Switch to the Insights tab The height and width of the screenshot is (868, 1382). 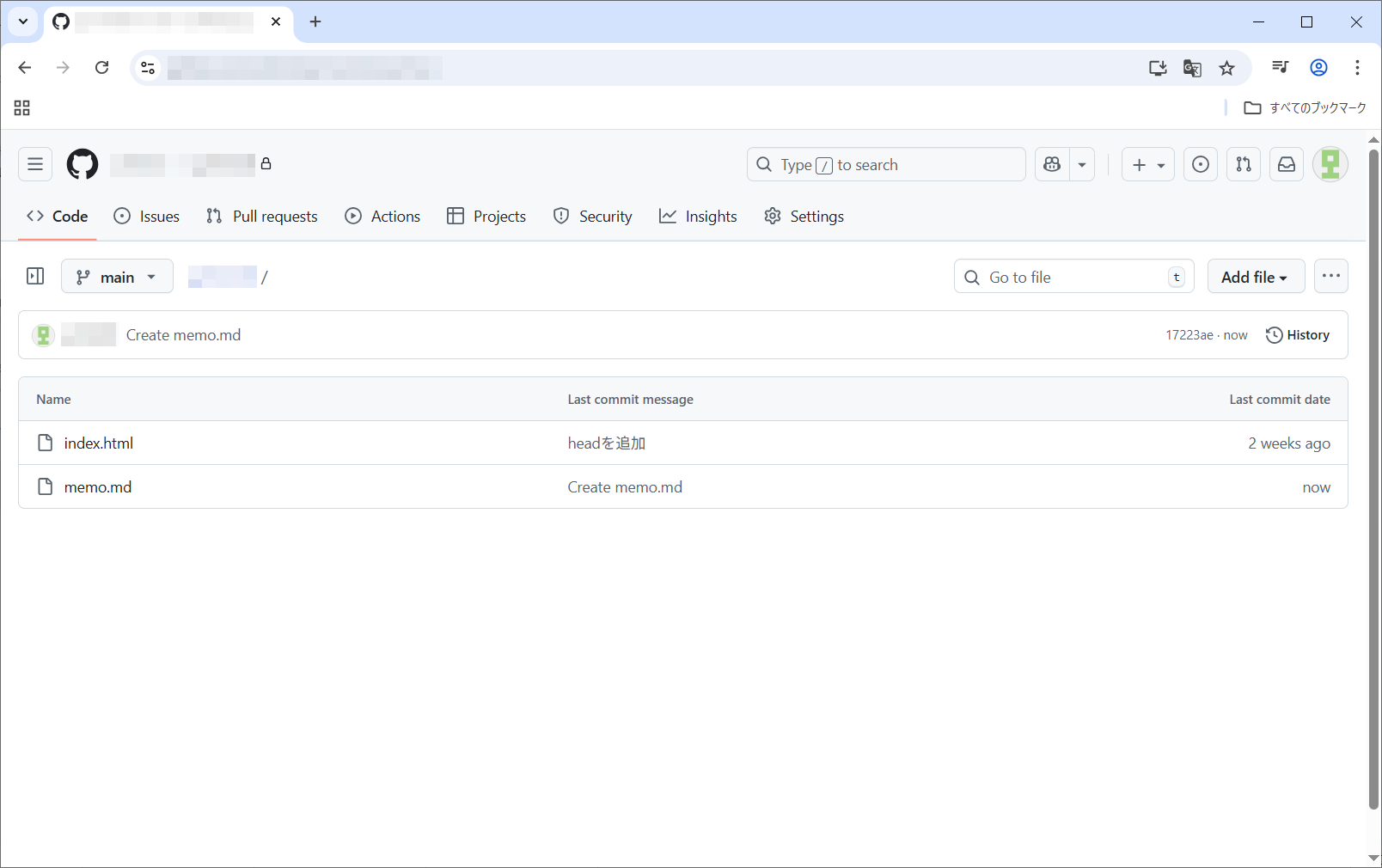pos(698,217)
